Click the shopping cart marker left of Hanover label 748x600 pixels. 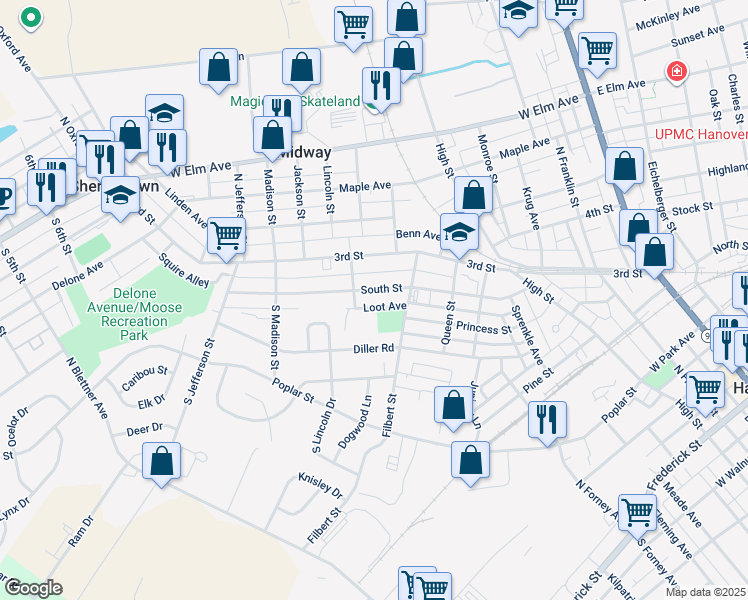tap(706, 387)
